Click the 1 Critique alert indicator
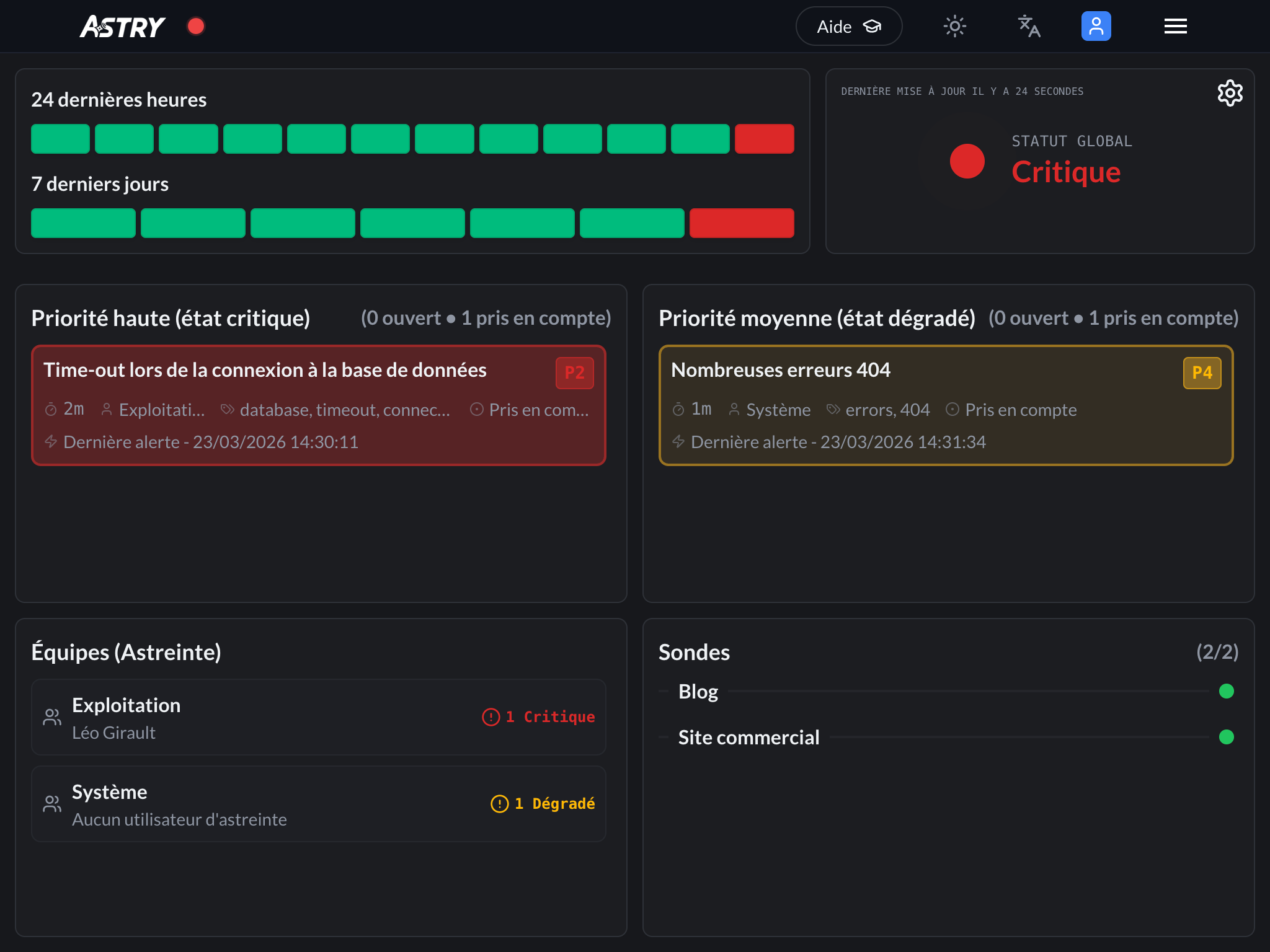1270x952 pixels. coord(538,717)
